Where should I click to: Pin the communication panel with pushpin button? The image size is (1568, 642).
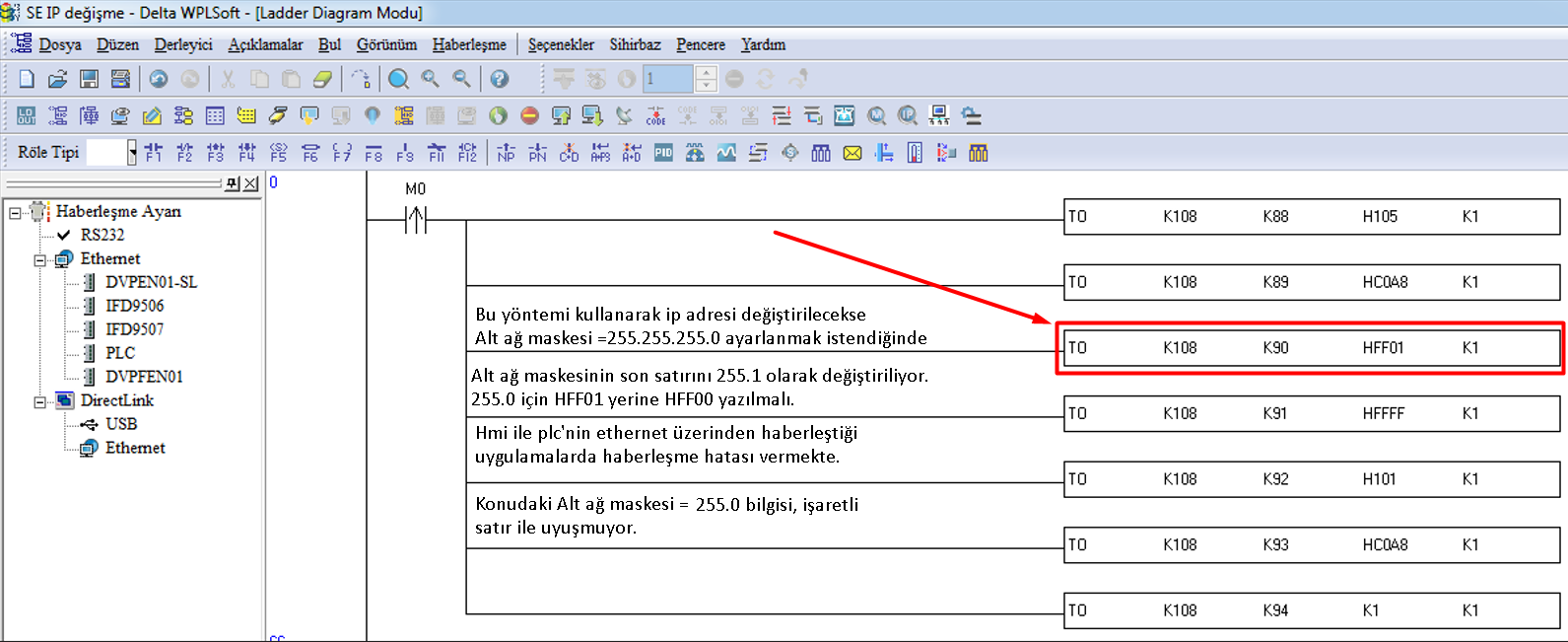[233, 183]
